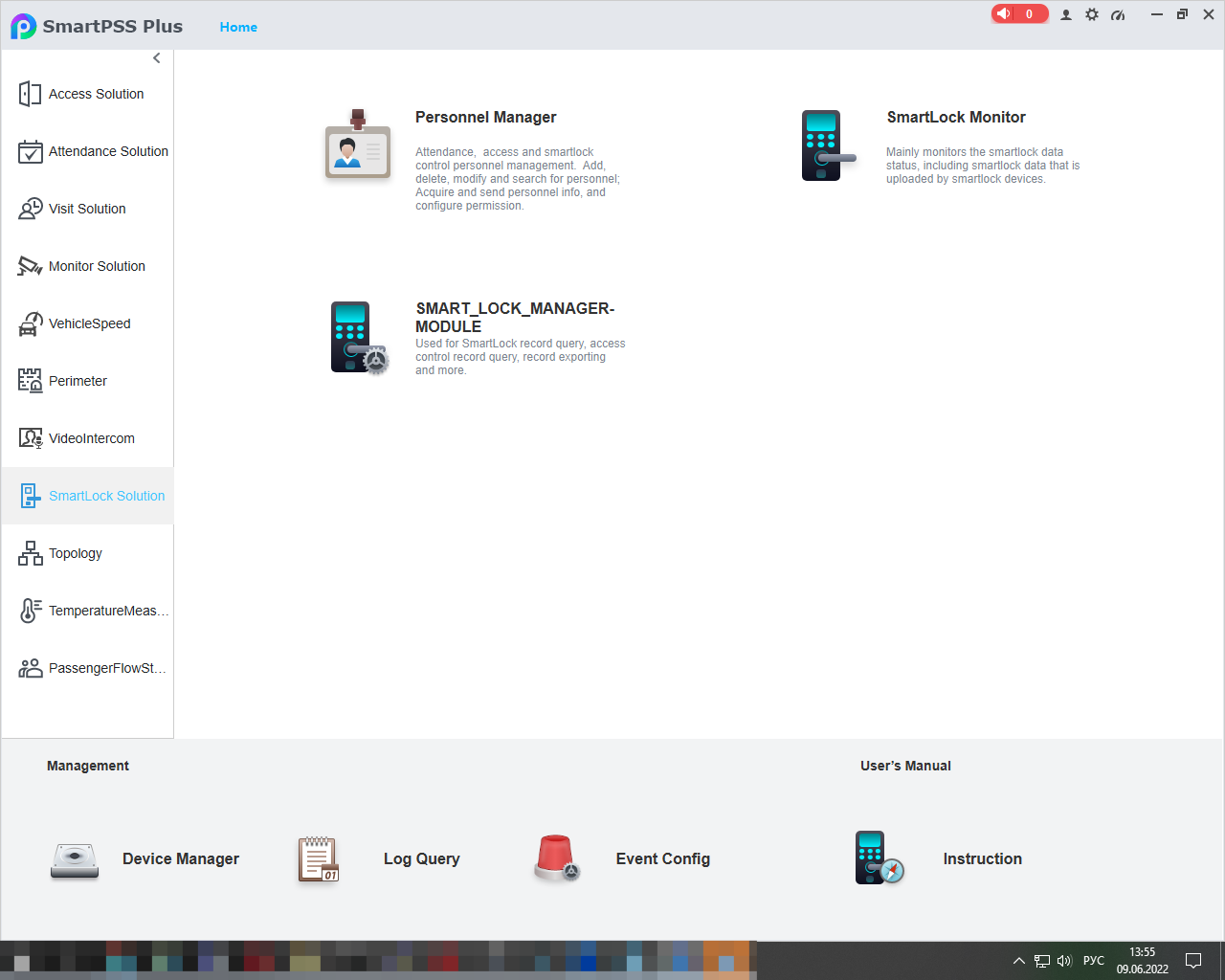Open the alarm notification counter

1019,13
